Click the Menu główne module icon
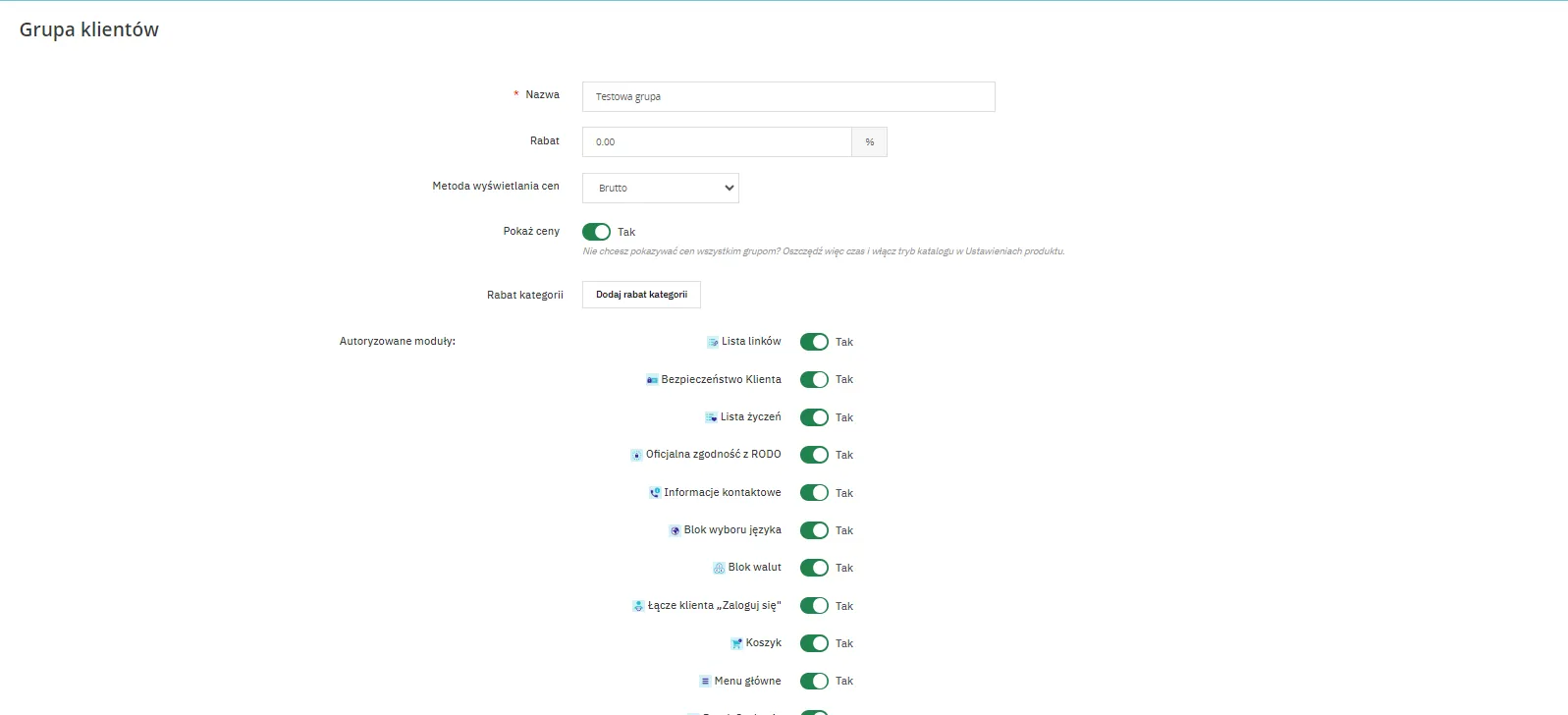Viewport: 1568px width, 715px height. pyautogui.click(x=705, y=681)
